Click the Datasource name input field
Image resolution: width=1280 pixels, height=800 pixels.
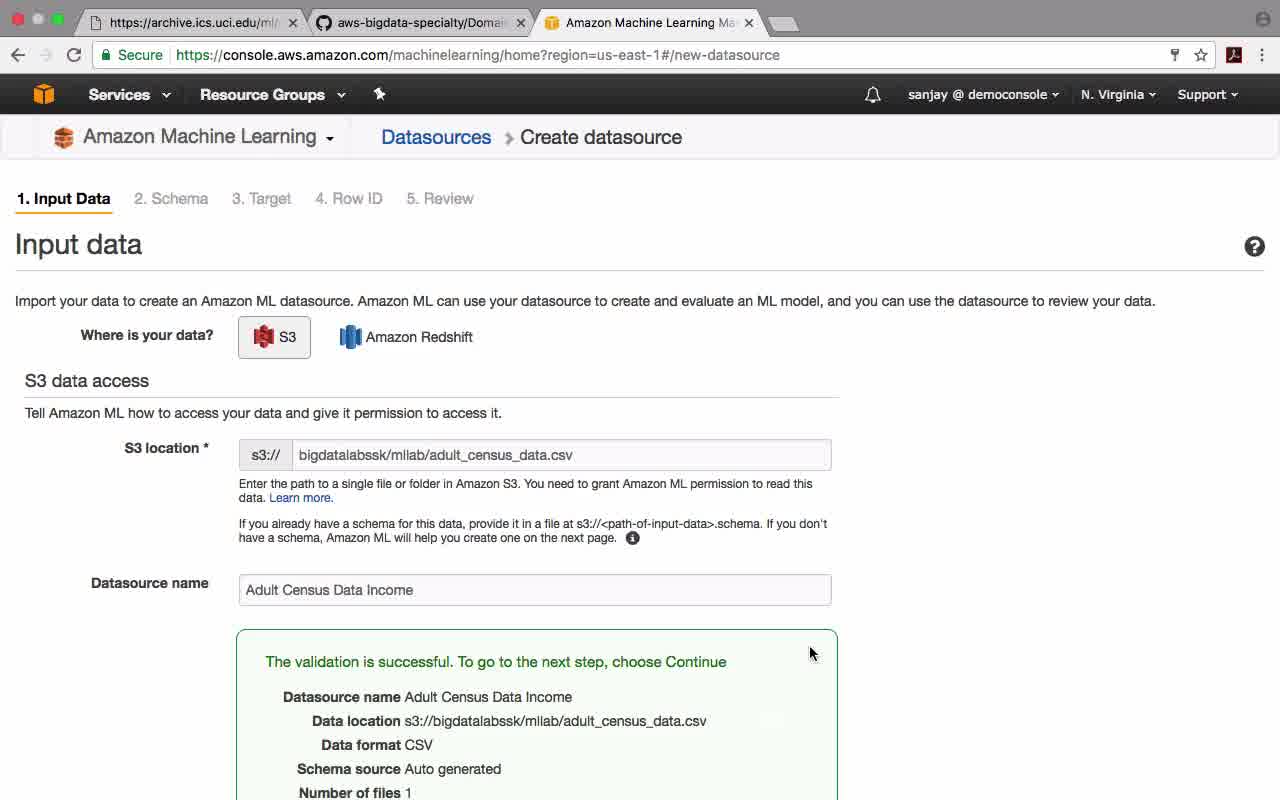click(x=535, y=590)
